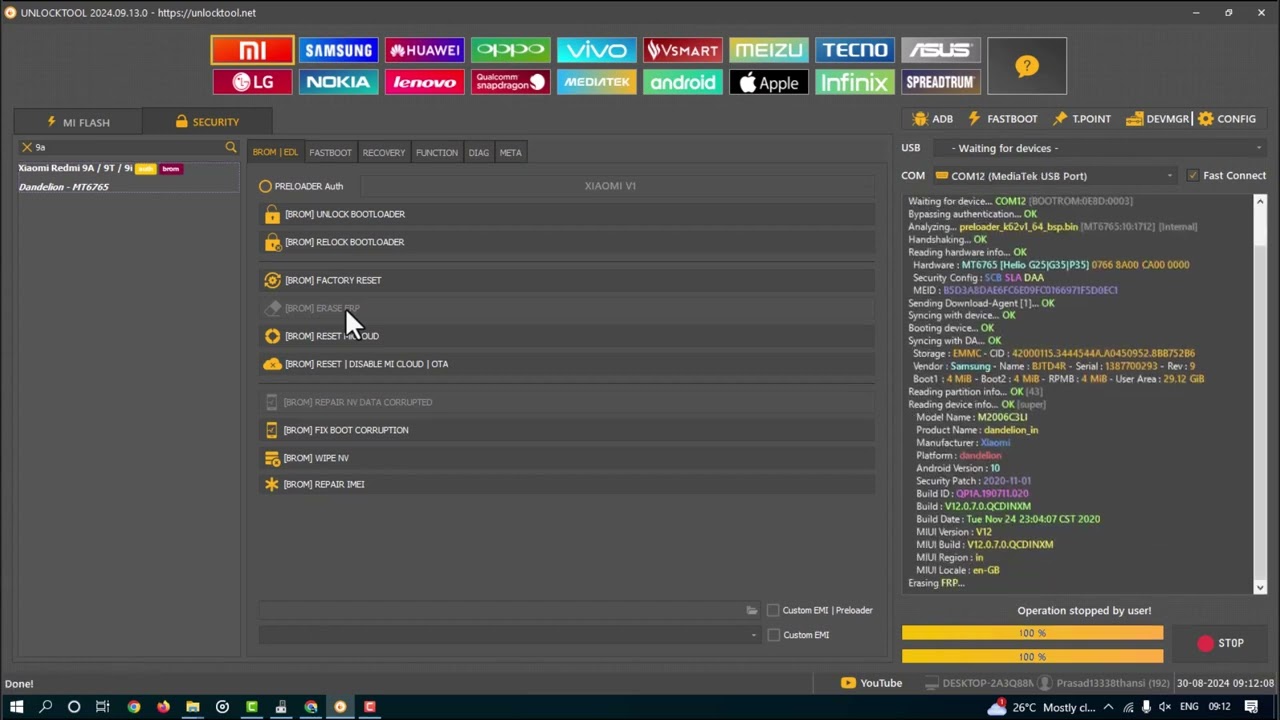Viewport: 1280px width, 720px height.
Task: Open the YouTube link in status bar
Action: click(x=871, y=683)
